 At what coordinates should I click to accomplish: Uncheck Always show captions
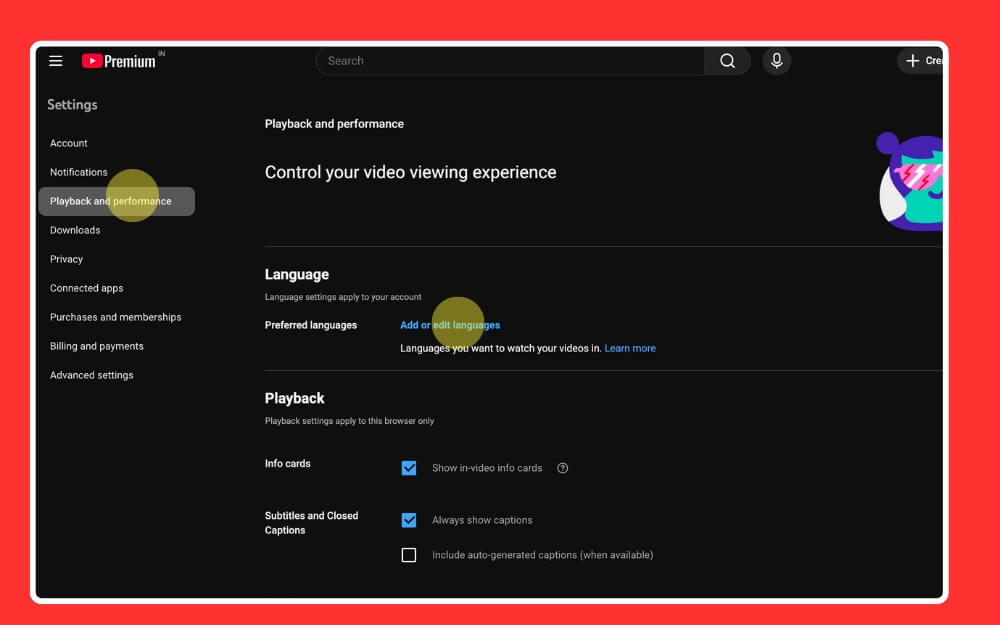tap(409, 519)
